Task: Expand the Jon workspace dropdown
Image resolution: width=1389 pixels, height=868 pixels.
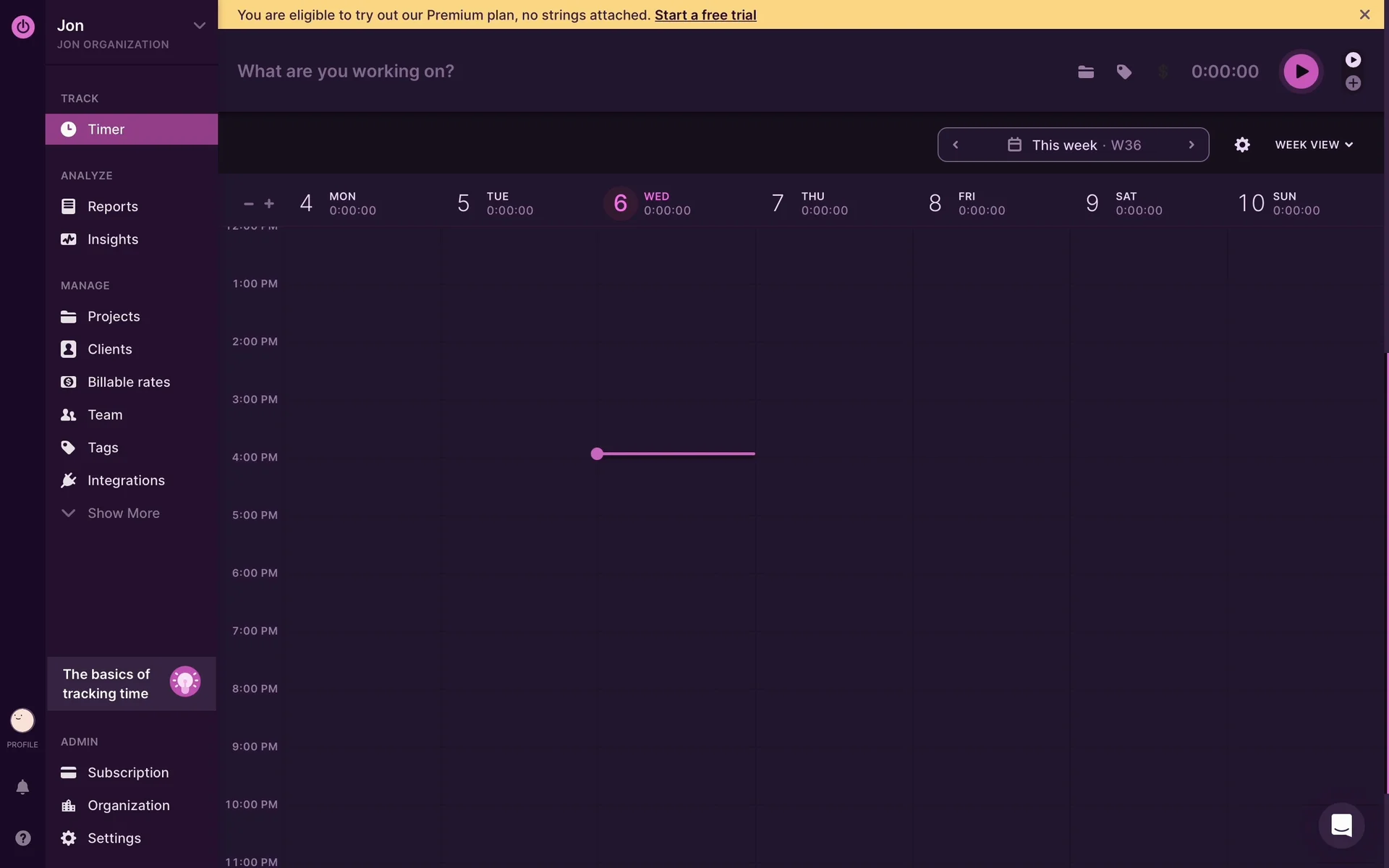Action: pos(199,26)
